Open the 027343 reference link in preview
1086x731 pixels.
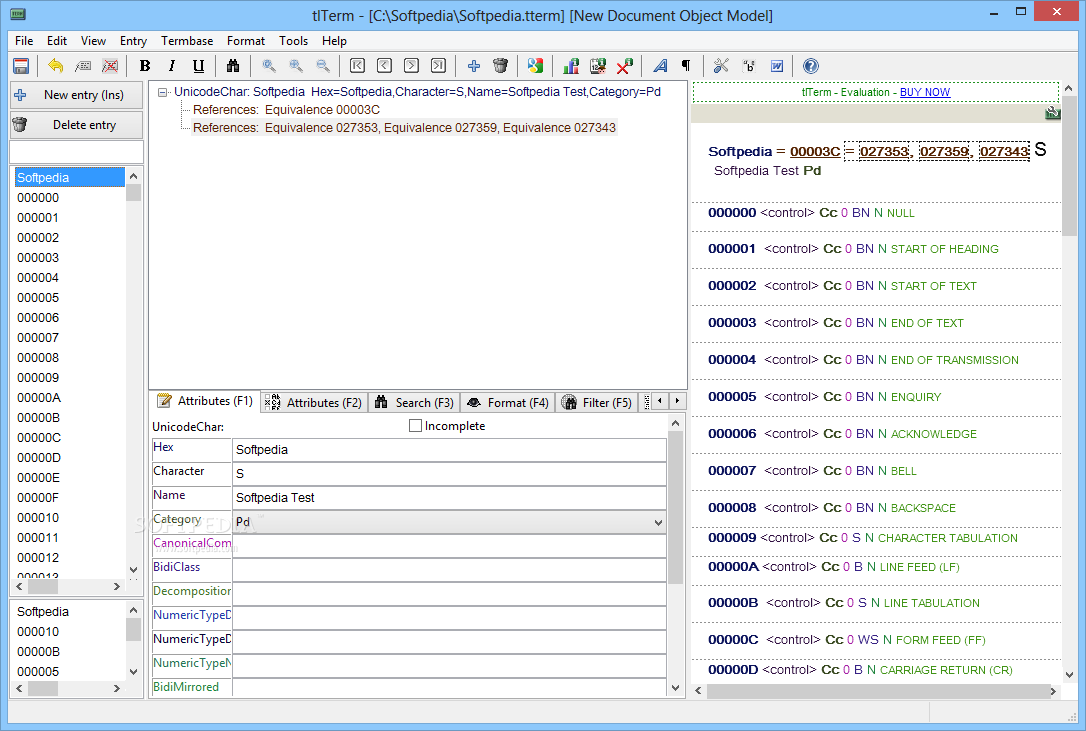[x=1004, y=152]
